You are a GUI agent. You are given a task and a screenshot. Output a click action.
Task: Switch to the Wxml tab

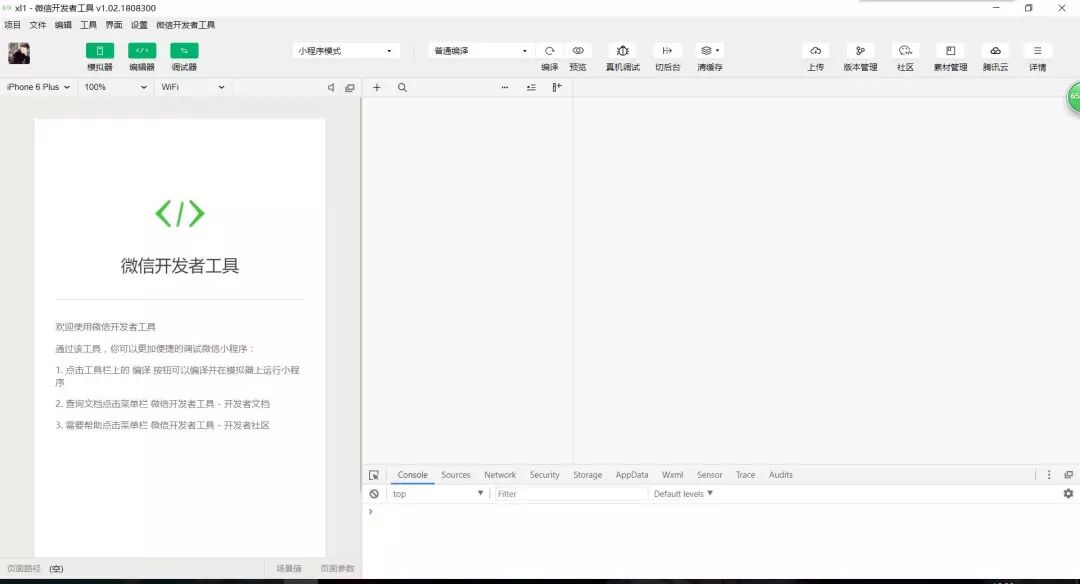point(672,475)
